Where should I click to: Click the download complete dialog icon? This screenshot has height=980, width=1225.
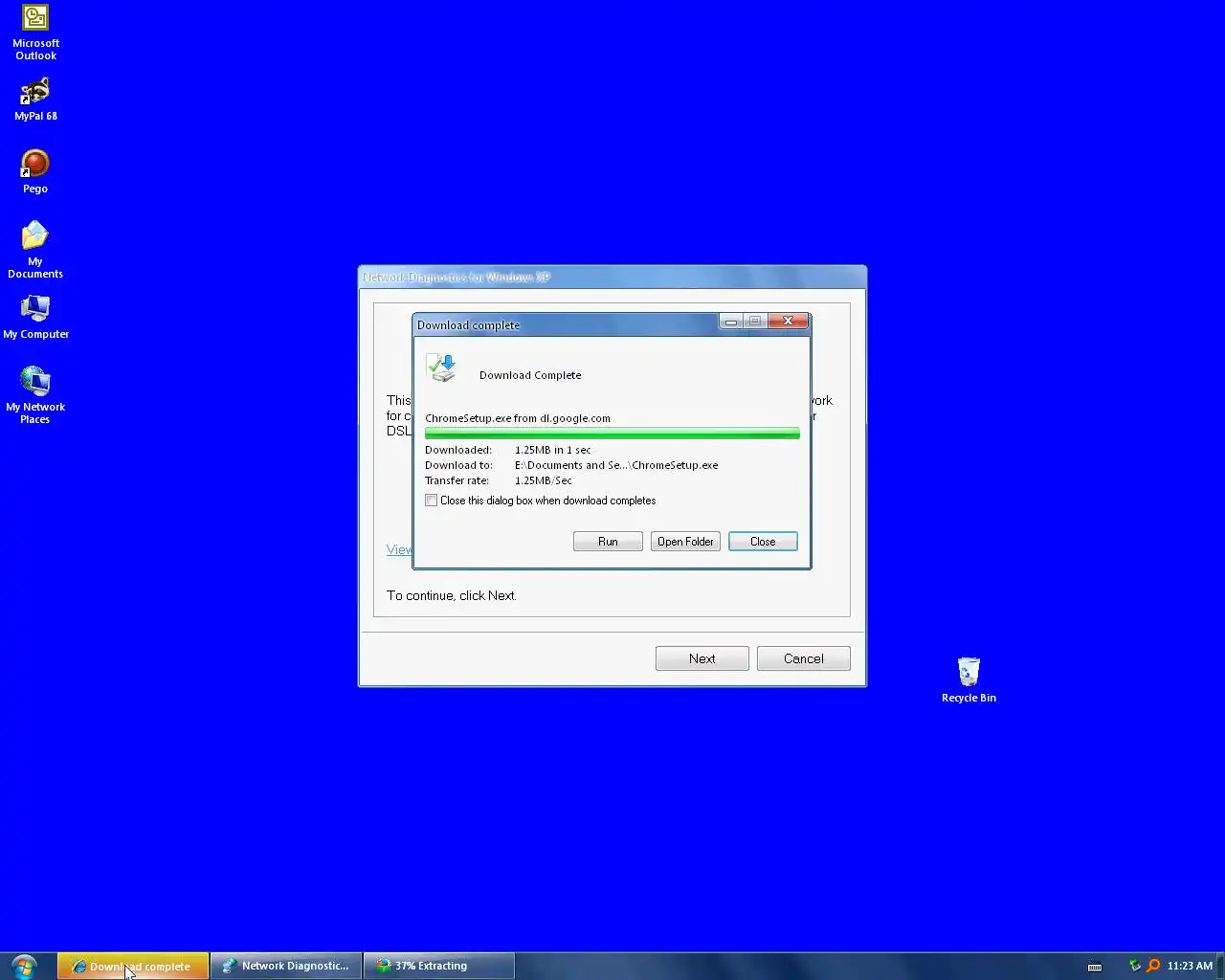click(442, 367)
